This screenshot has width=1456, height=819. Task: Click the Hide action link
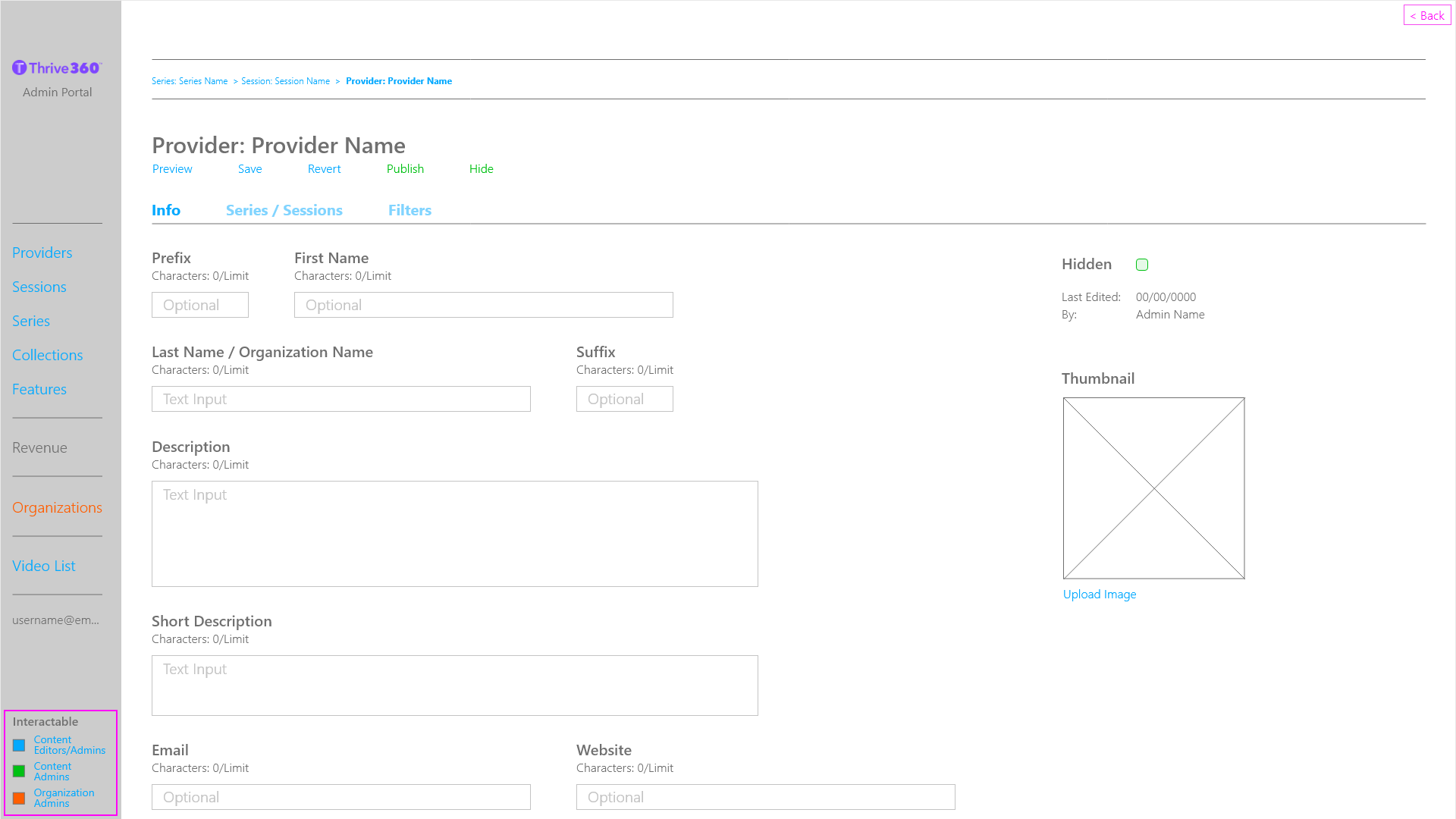pos(481,168)
